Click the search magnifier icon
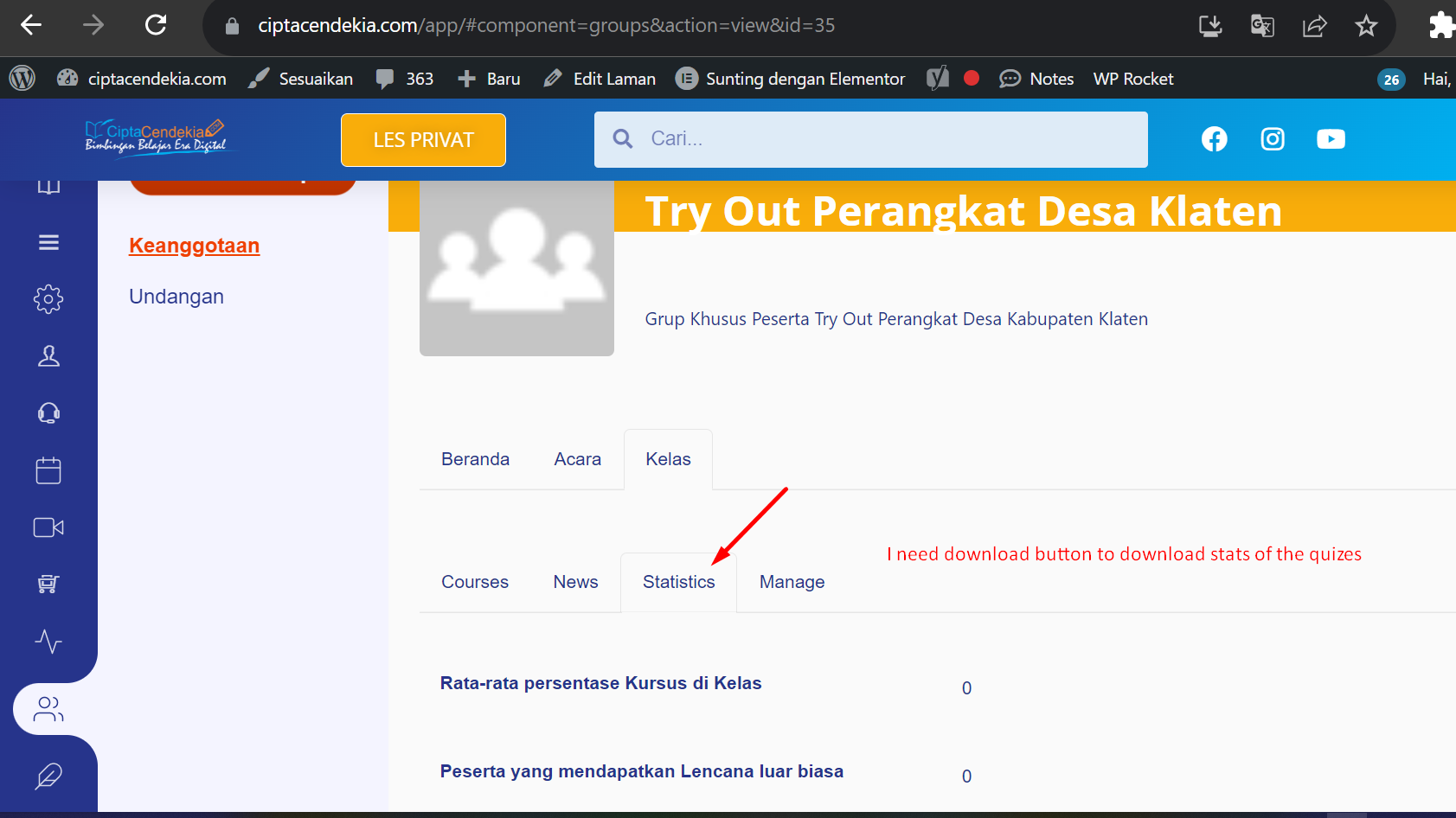 (623, 138)
